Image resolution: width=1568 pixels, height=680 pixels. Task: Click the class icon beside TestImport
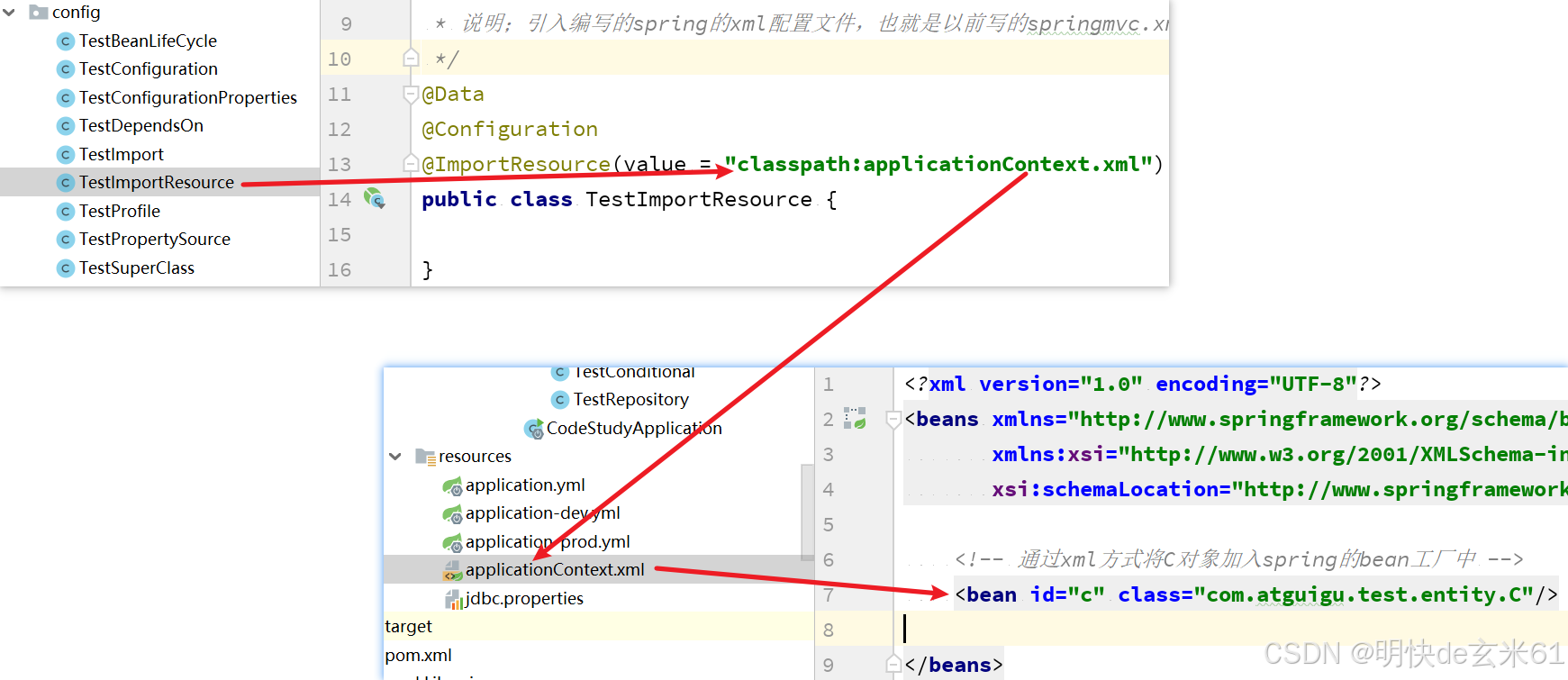point(65,155)
